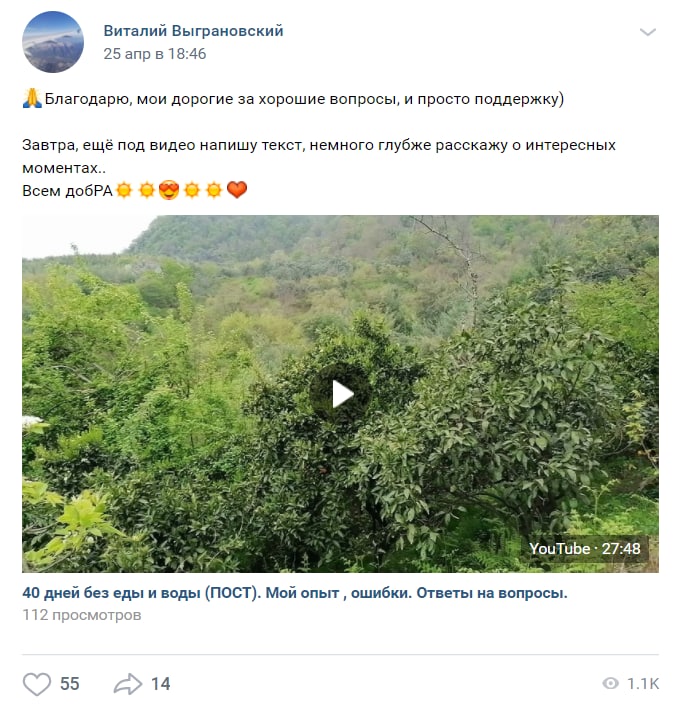
Task: Click the share count 14
Action: [160, 683]
